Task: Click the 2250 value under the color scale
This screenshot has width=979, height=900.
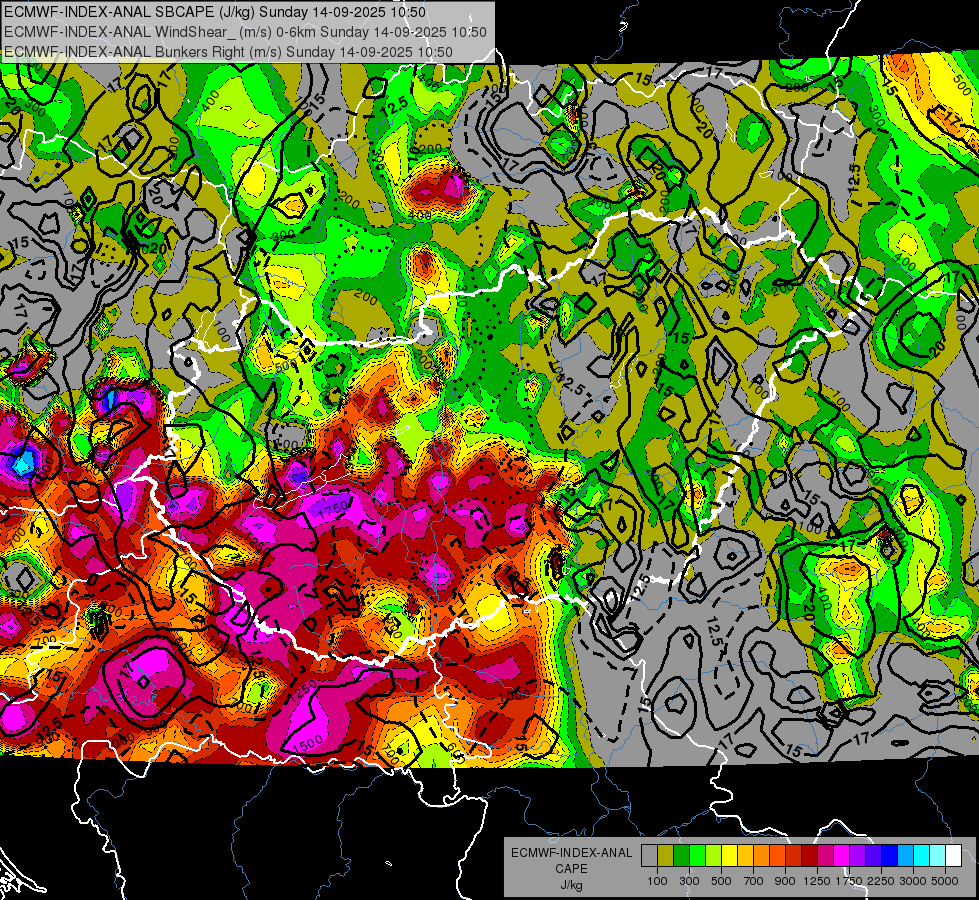Action: pos(881,881)
